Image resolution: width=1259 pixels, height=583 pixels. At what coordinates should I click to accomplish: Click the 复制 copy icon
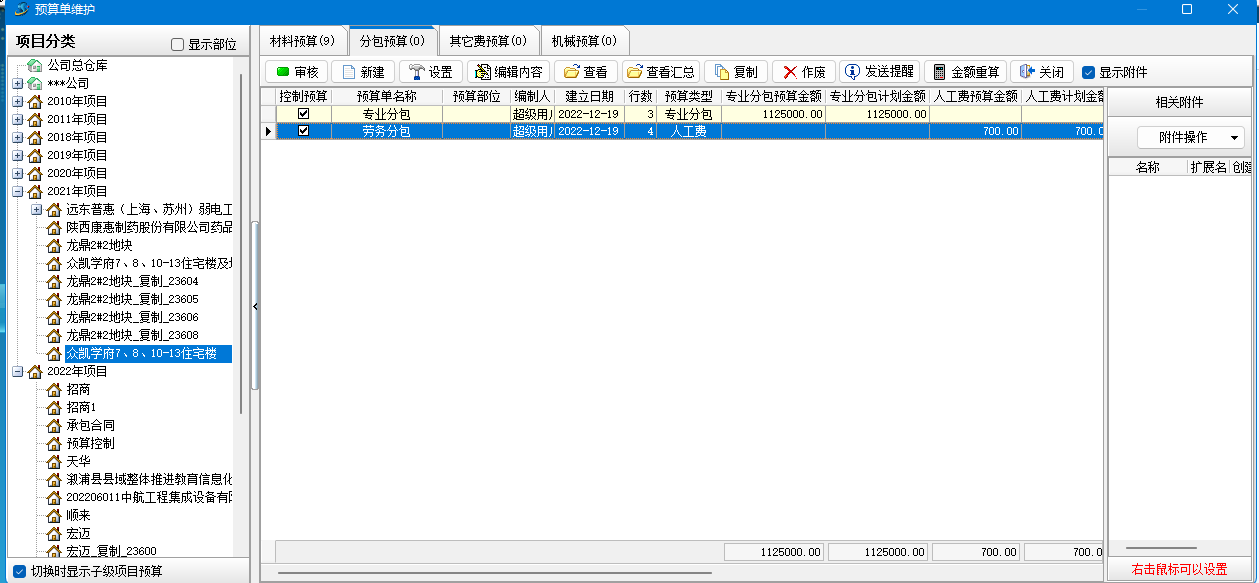coord(722,72)
